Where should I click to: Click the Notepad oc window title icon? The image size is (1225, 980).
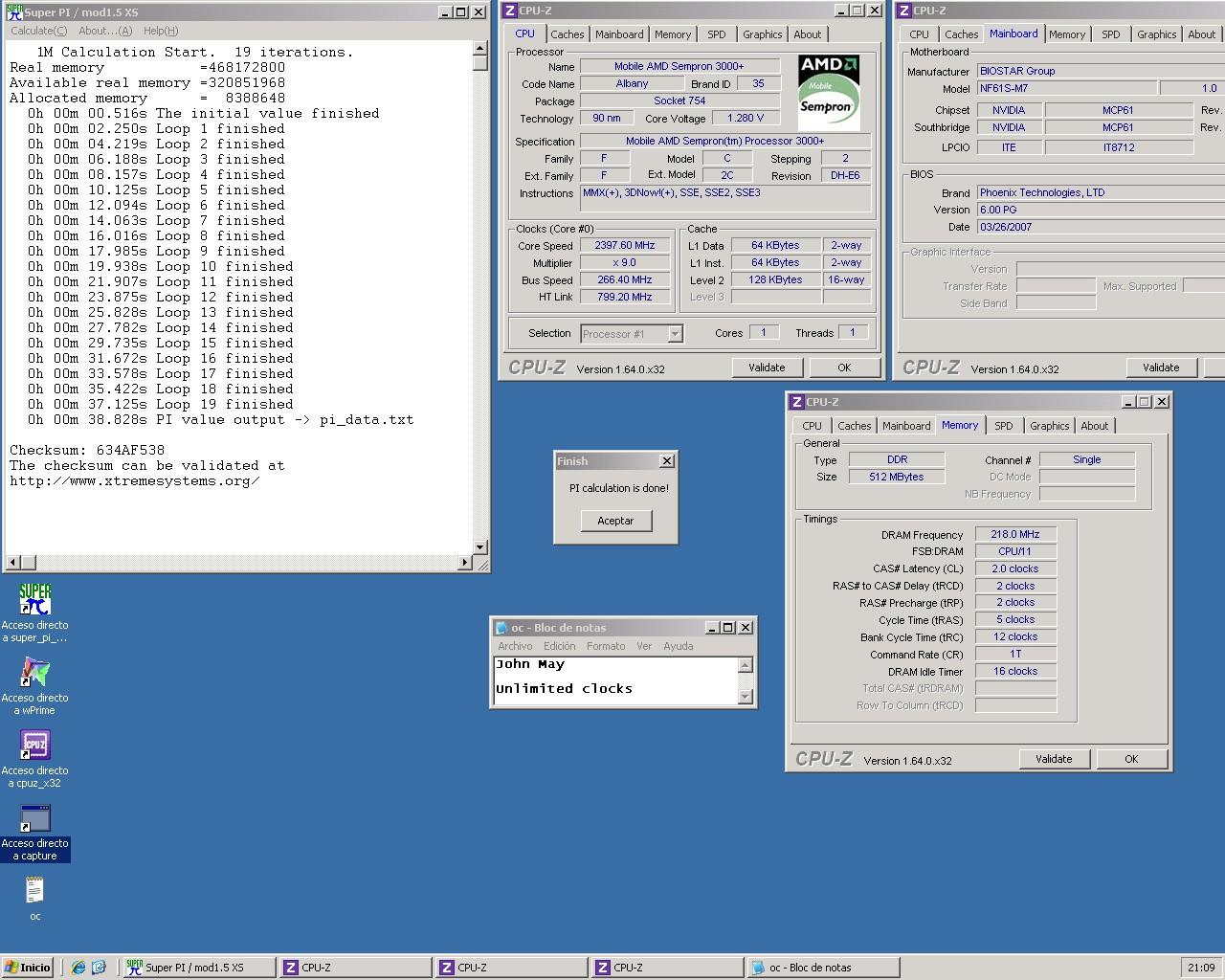[x=501, y=628]
